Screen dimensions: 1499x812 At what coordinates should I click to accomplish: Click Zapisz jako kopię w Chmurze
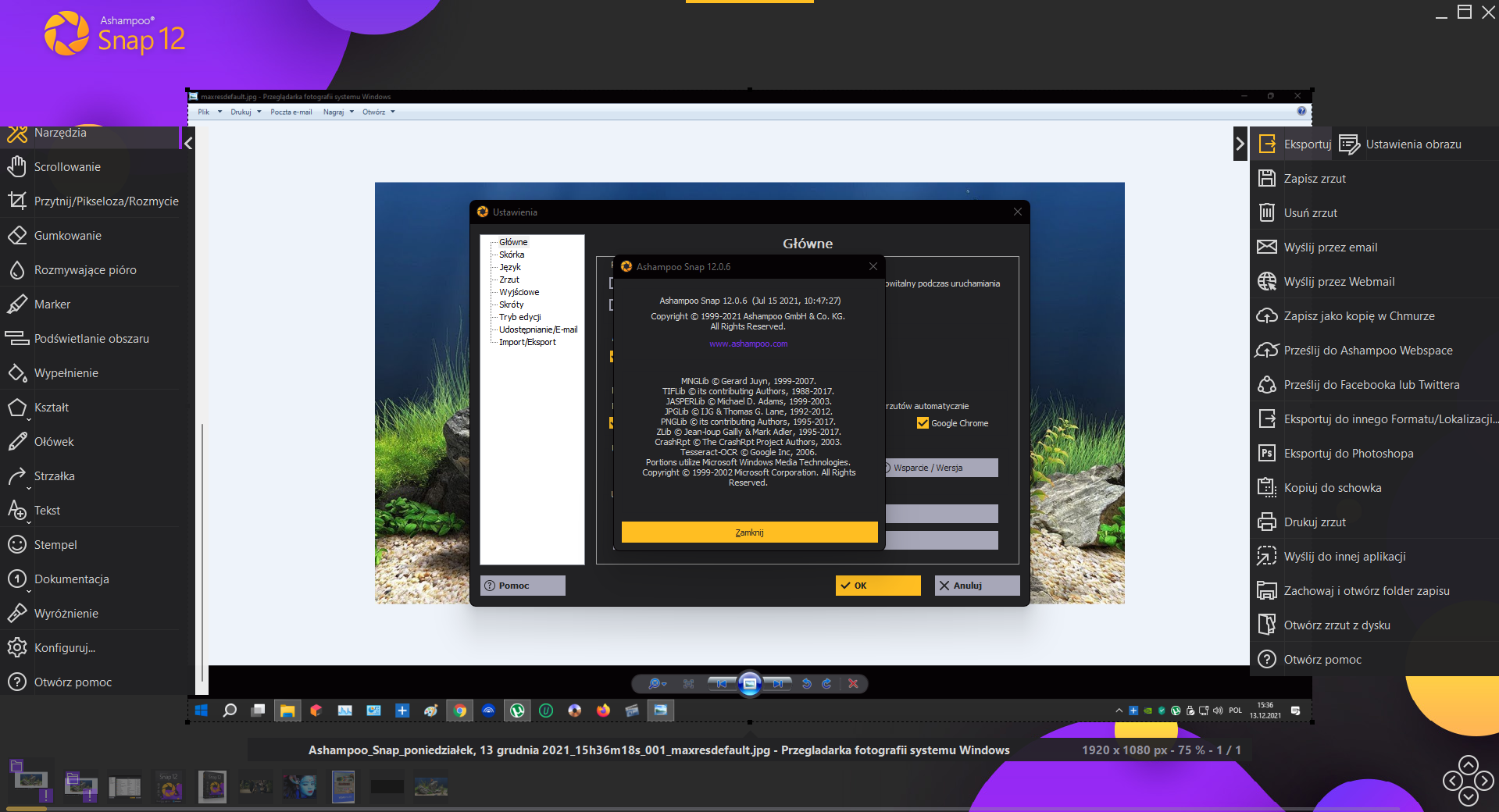coord(1375,316)
